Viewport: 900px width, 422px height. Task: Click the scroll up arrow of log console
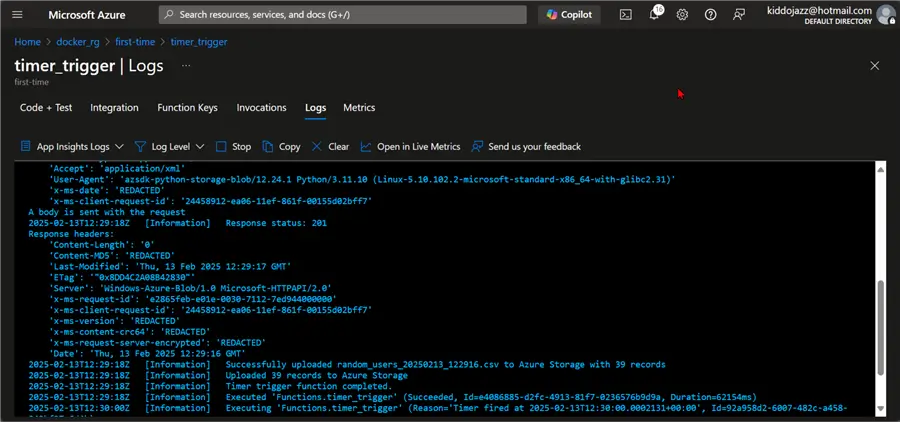[x=881, y=168]
